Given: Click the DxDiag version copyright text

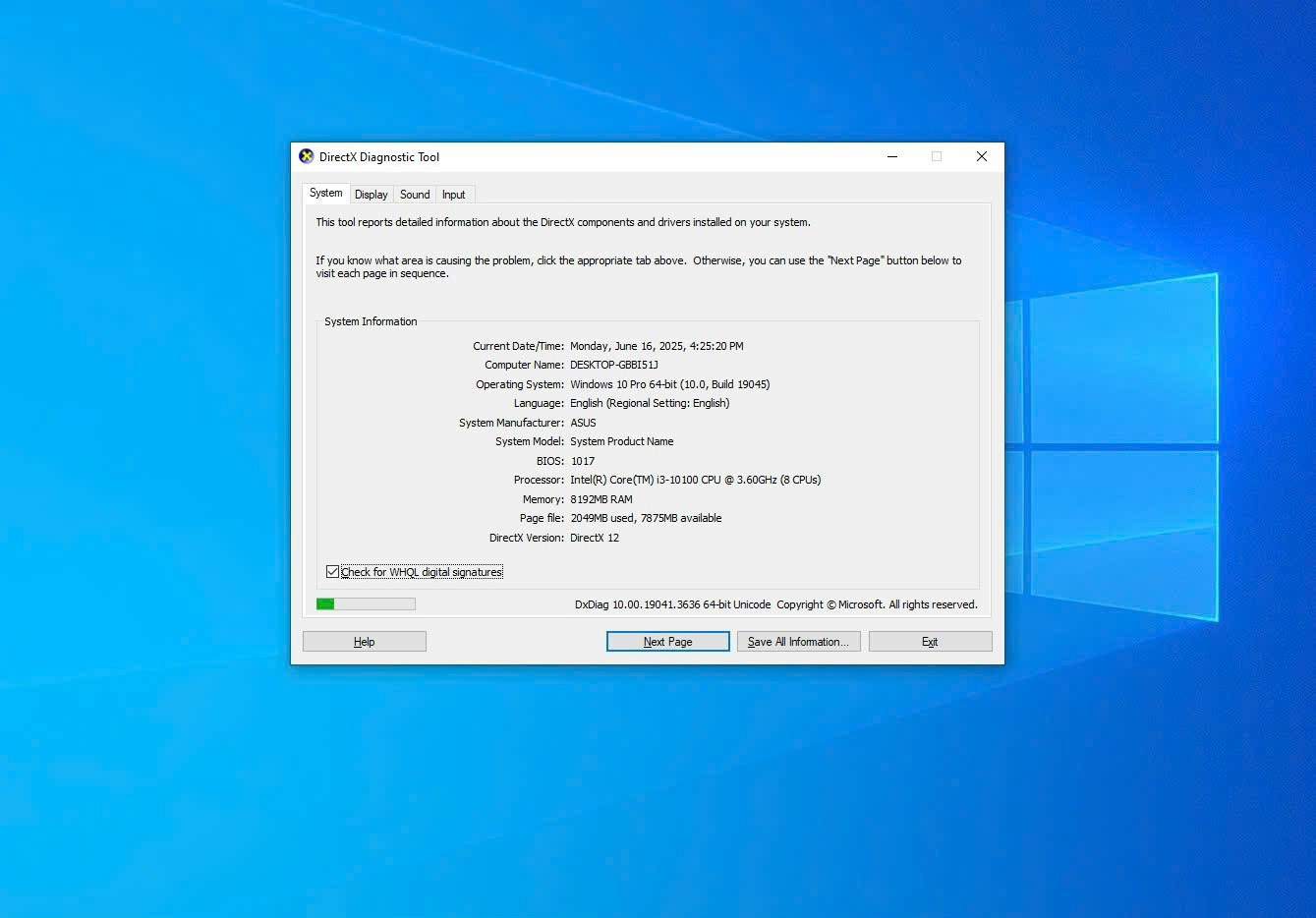Looking at the screenshot, I should pos(776,604).
